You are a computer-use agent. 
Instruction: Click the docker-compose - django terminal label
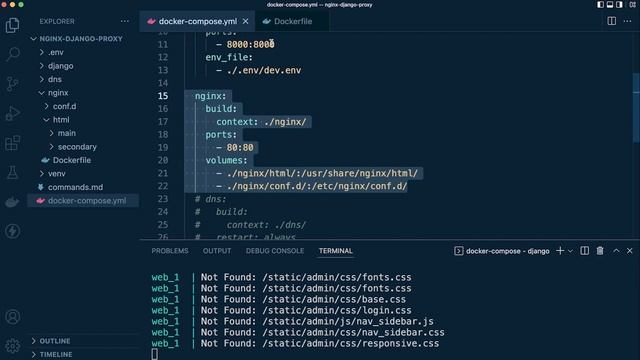pos(502,251)
